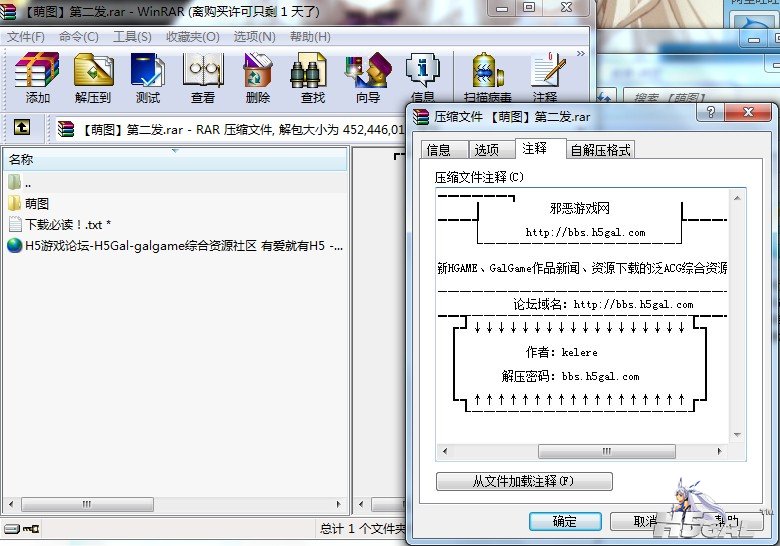Image resolution: width=780 pixels, height=546 pixels.
Task: Click inside the archive comment text box
Action: point(582,316)
